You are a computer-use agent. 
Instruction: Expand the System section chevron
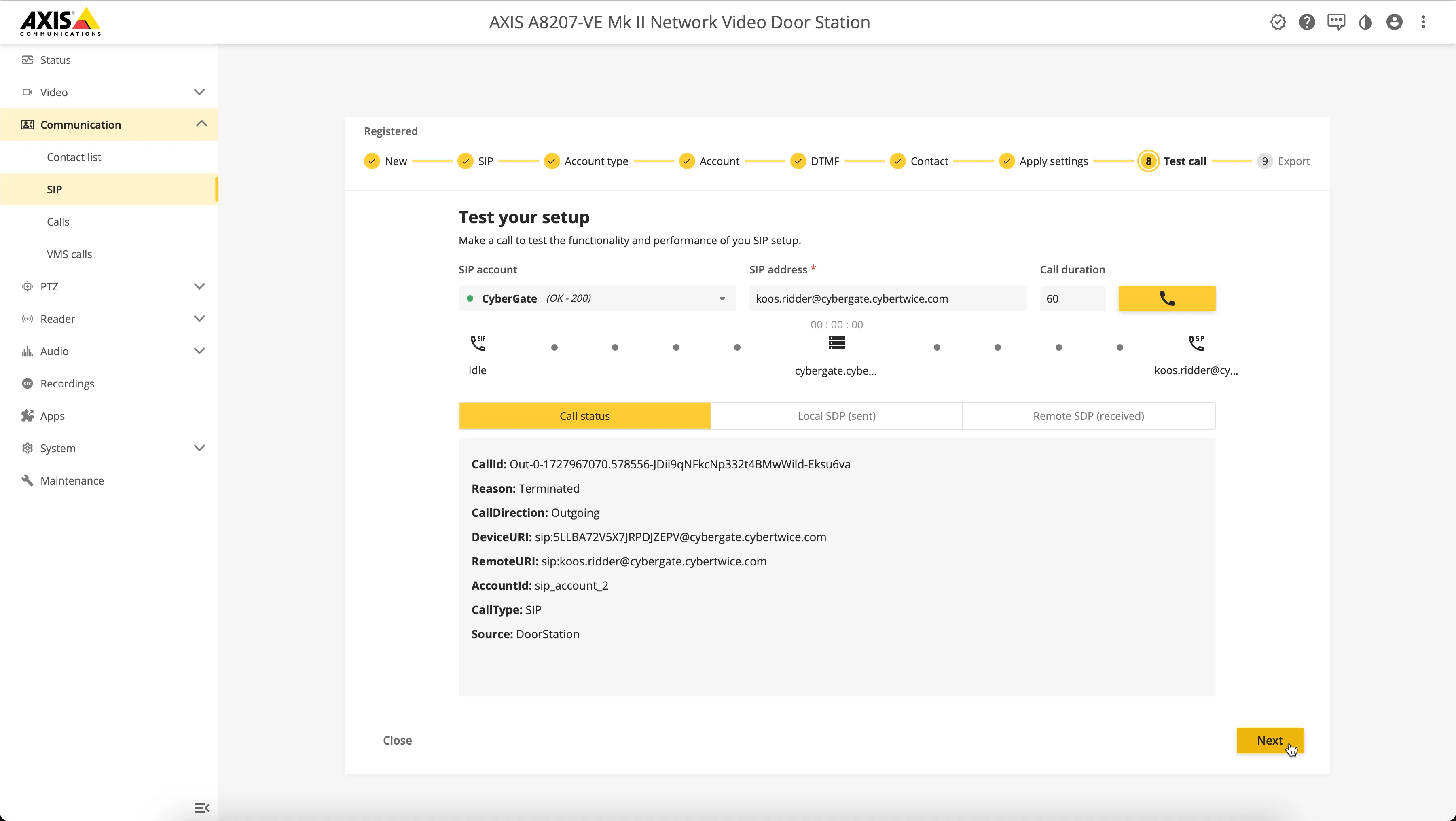(199, 448)
